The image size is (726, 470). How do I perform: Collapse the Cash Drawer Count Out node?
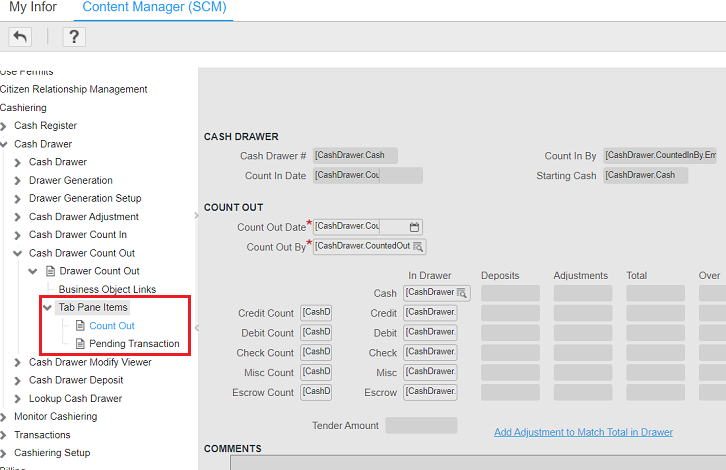coord(18,253)
